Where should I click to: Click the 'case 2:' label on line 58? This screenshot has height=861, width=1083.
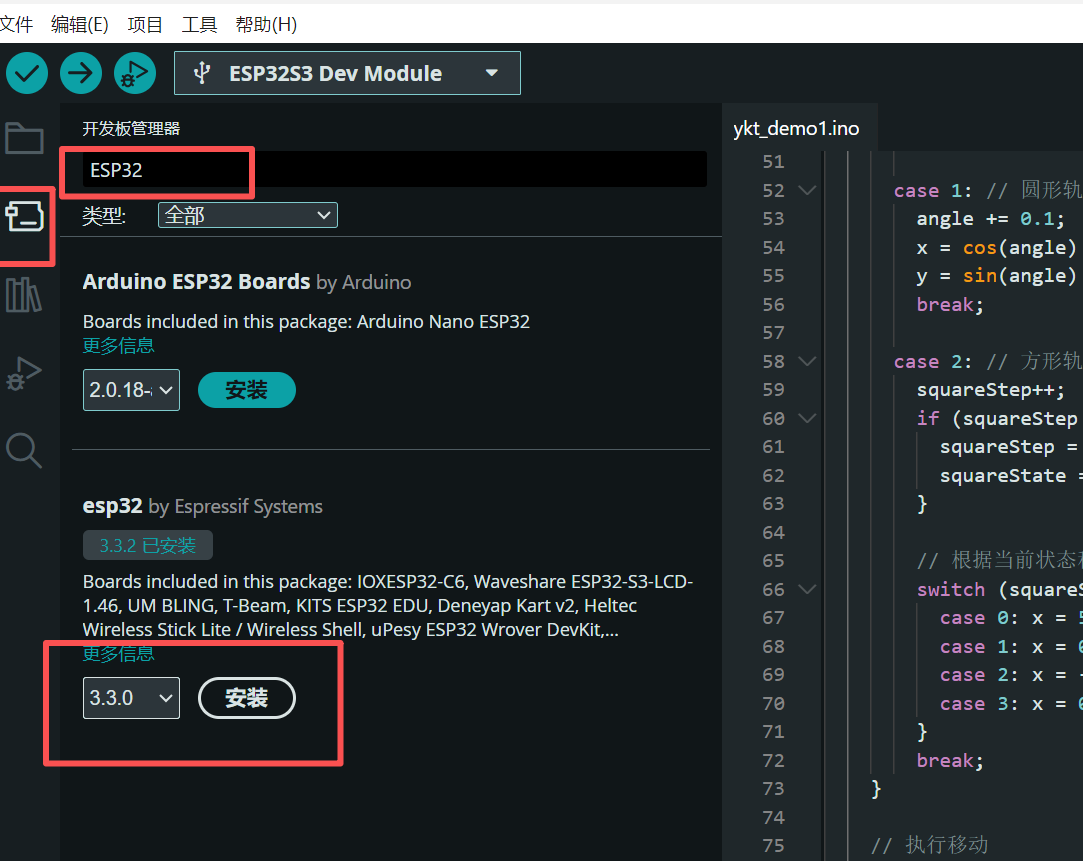933,362
